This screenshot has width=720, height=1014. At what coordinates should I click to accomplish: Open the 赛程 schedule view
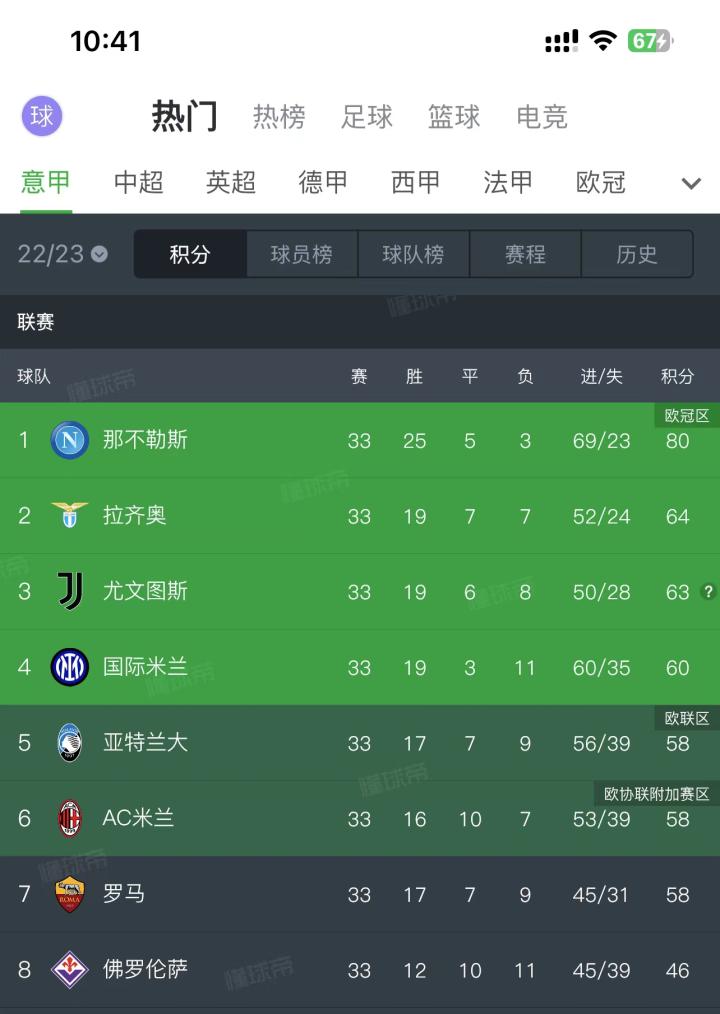coord(524,255)
